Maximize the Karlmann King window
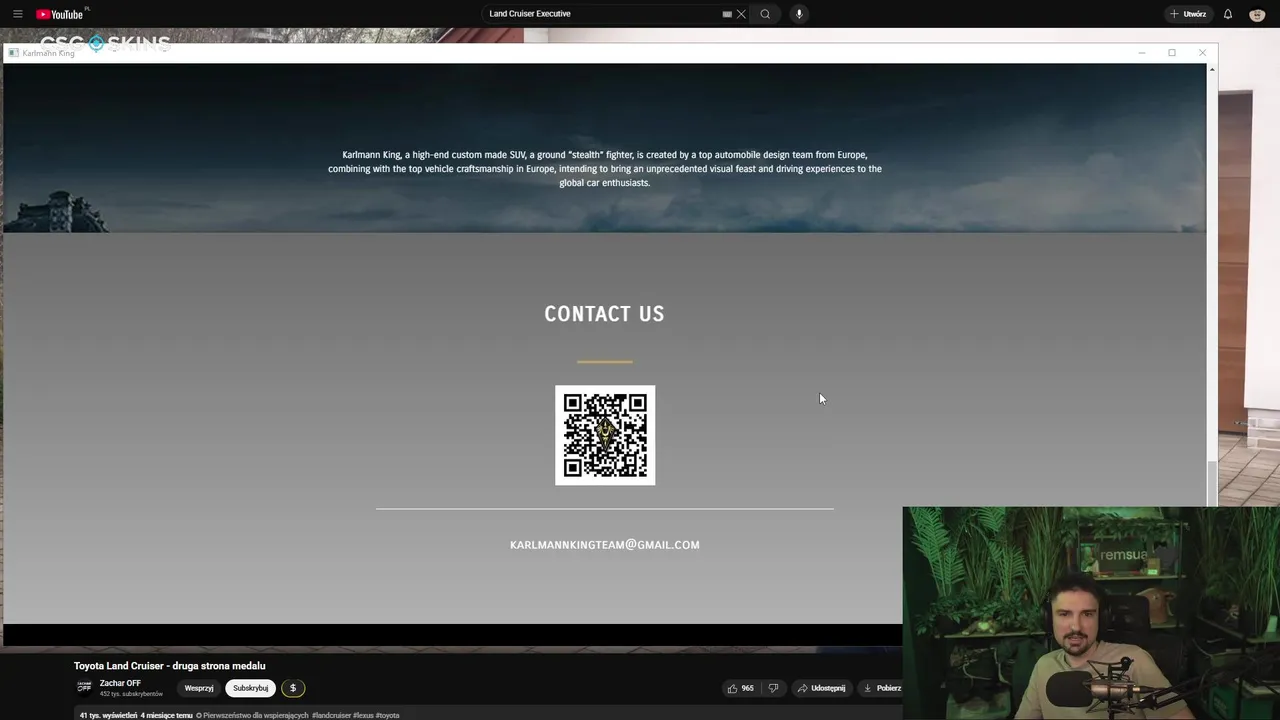Image resolution: width=1280 pixels, height=720 pixels. [1172, 53]
